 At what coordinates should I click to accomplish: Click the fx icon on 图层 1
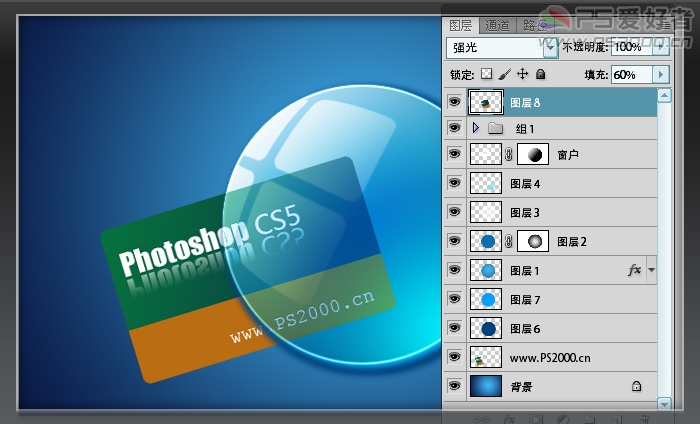tap(634, 270)
